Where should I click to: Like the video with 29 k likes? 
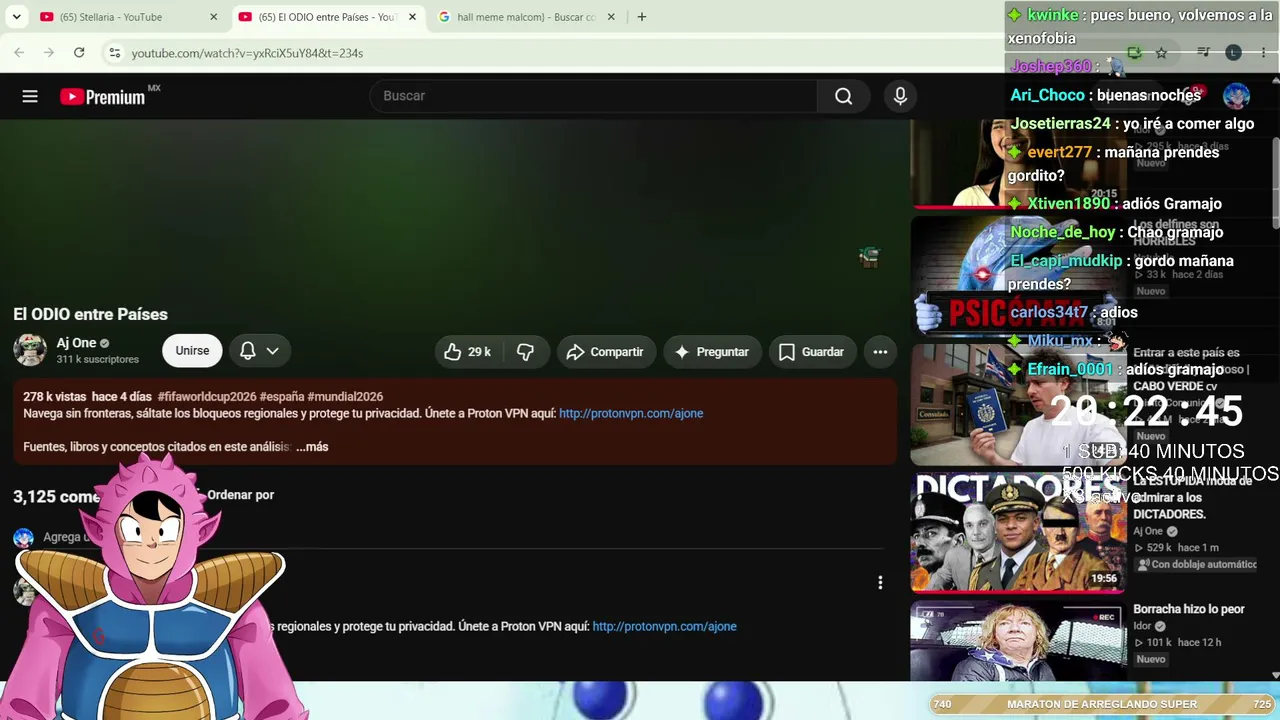click(469, 352)
